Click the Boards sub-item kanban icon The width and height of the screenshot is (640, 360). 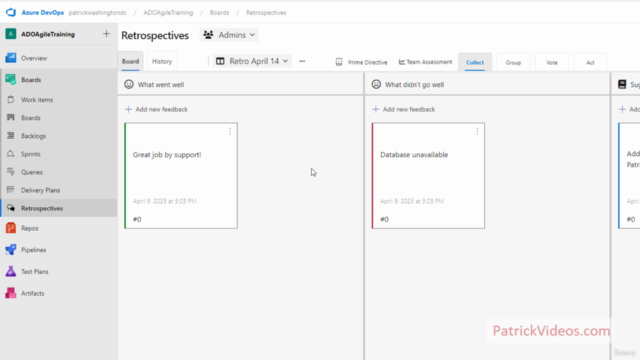11,118
